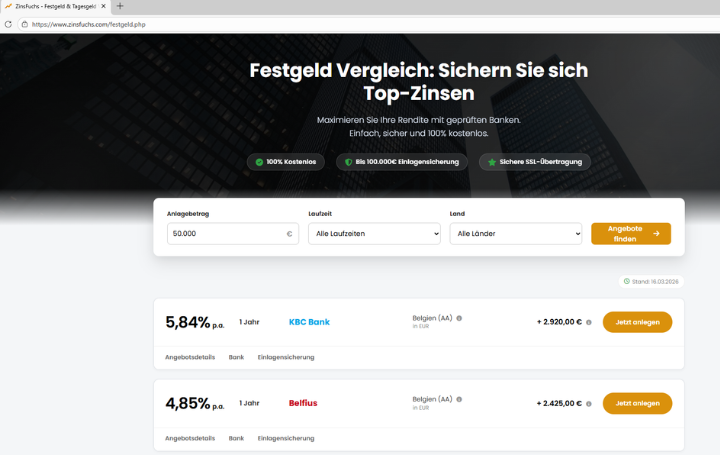Click Jetzt anlegen for KBC Bank
Viewport: 720px width, 455px height.
(637, 322)
